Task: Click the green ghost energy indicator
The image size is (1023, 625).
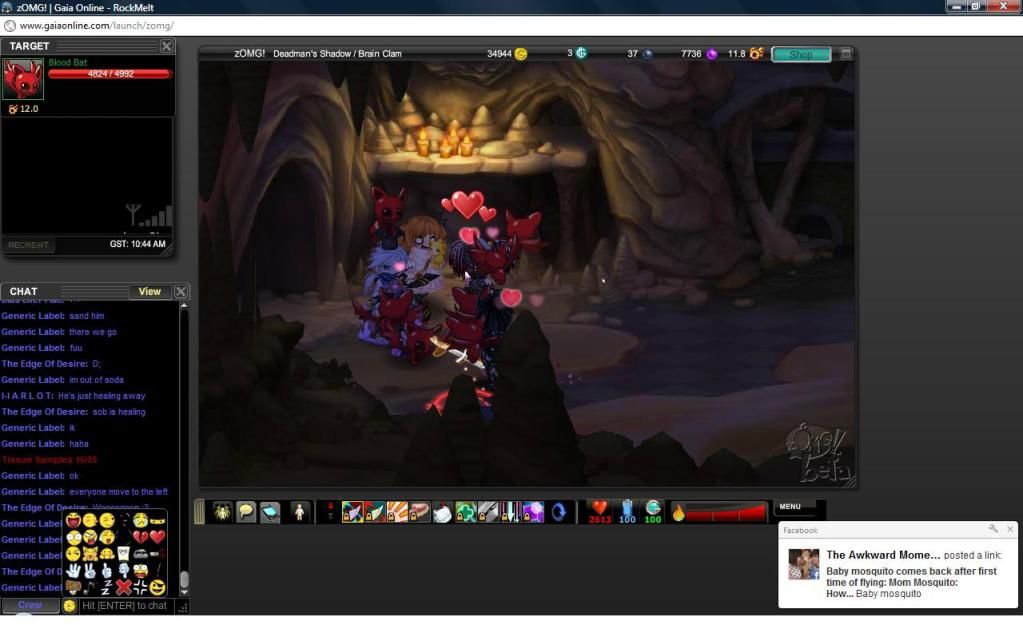Action: (x=652, y=508)
